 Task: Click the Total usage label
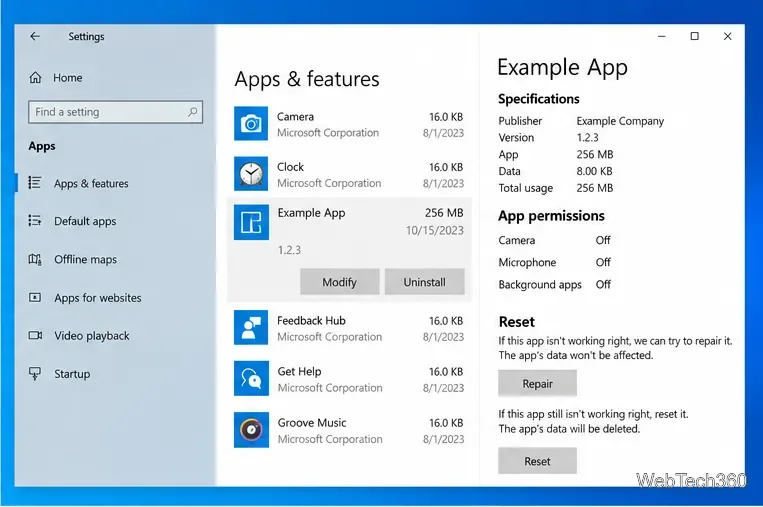[526, 188]
